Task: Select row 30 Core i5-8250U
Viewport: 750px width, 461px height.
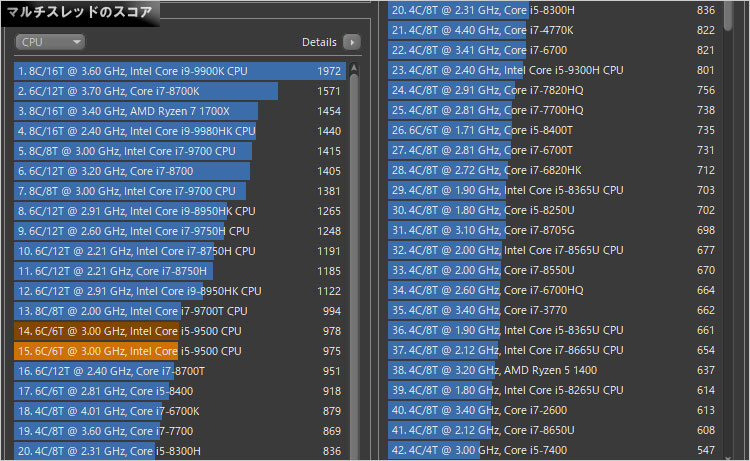Action: point(554,210)
